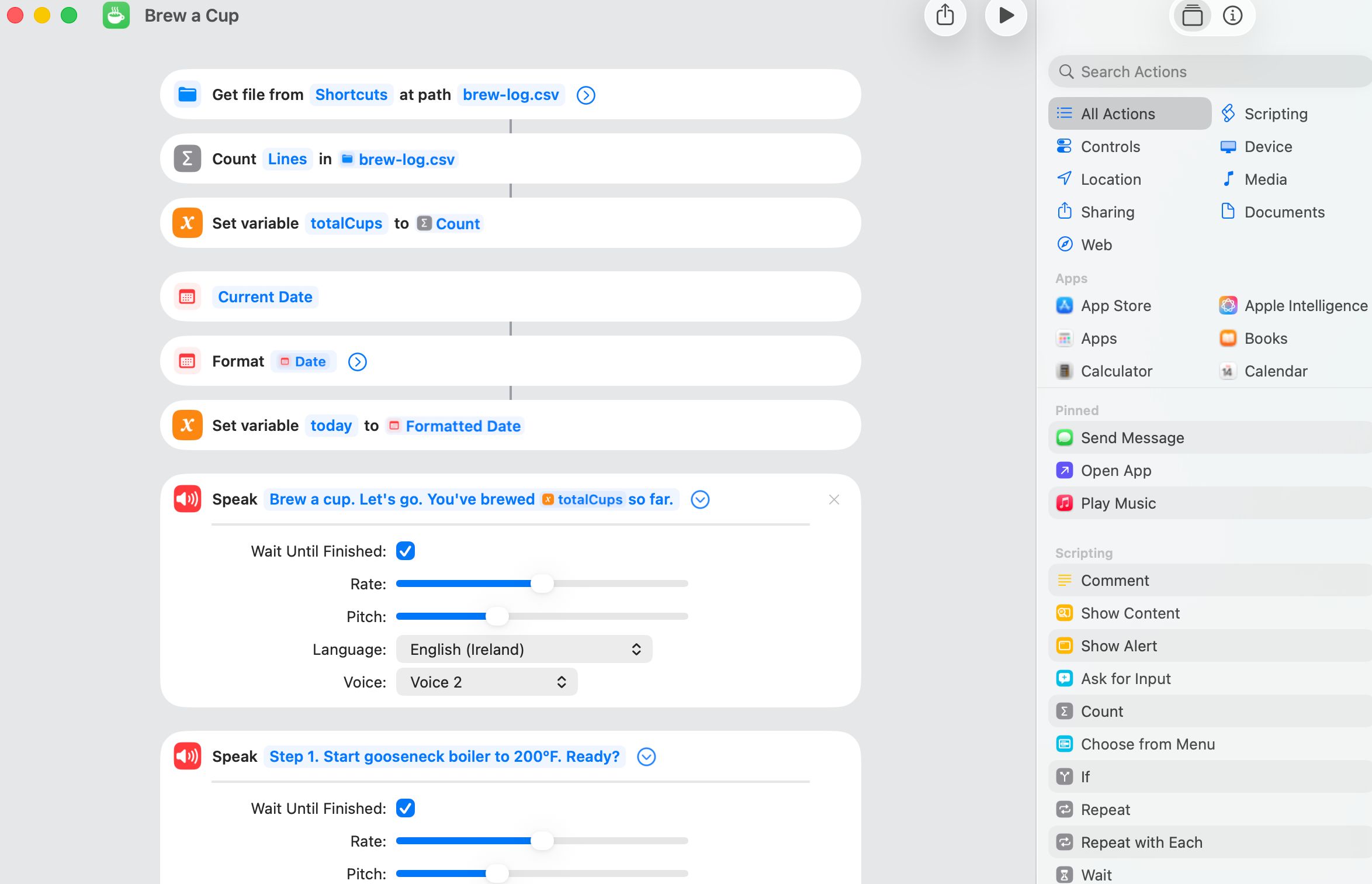Viewport: 1372px width, 884px height.
Task: Open the action library panel icon
Action: (1192, 16)
